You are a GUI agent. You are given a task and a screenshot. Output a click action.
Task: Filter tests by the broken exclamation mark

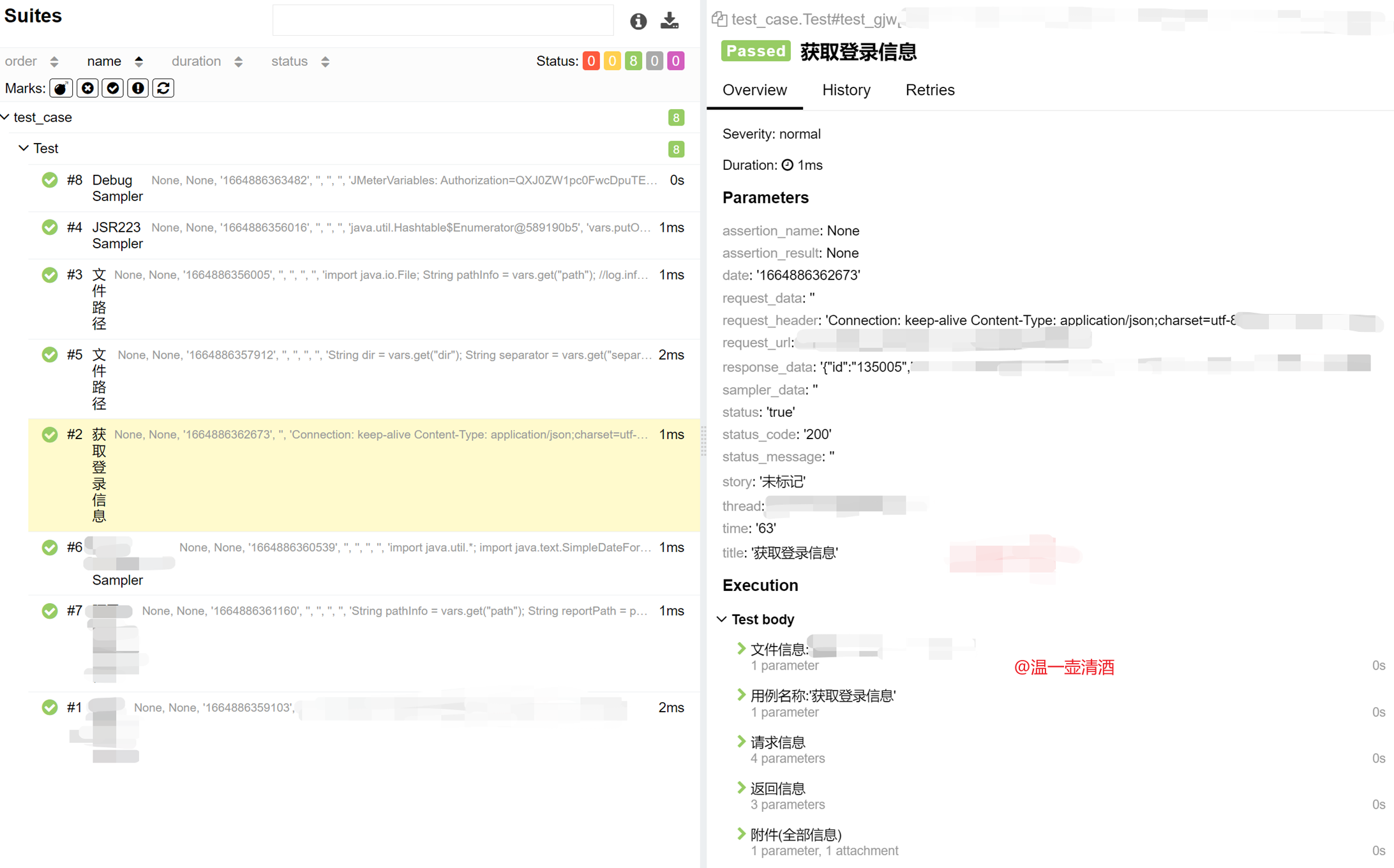(138, 88)
